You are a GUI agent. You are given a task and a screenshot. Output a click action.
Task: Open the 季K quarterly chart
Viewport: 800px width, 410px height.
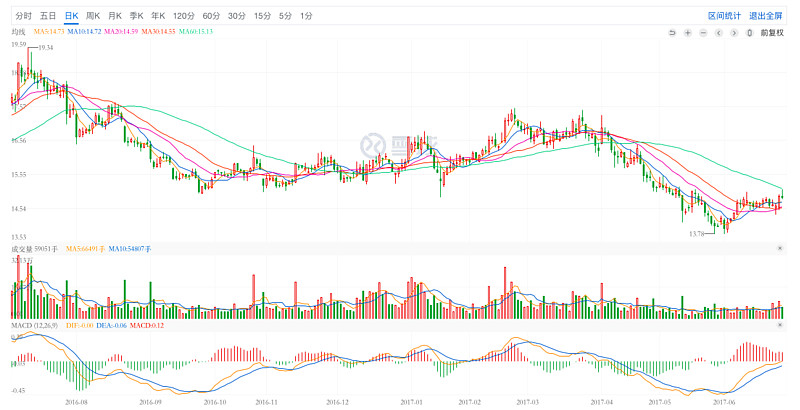point(137,16)
